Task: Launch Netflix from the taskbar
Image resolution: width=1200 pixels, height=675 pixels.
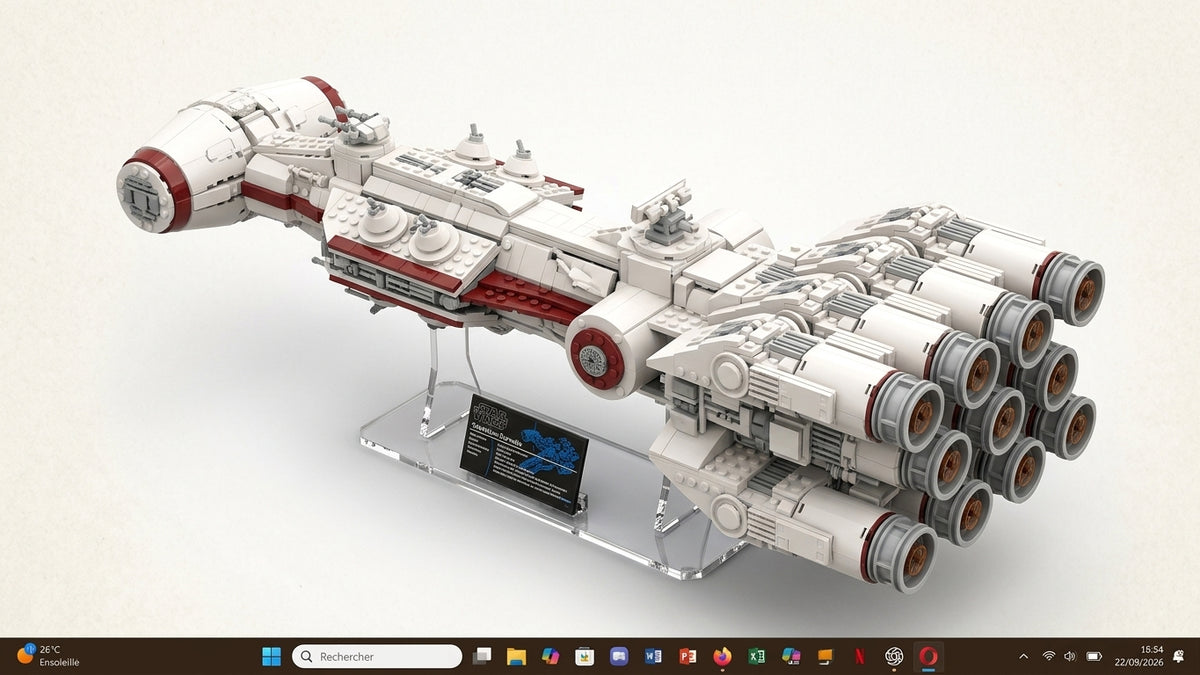Action: [860, 656]
